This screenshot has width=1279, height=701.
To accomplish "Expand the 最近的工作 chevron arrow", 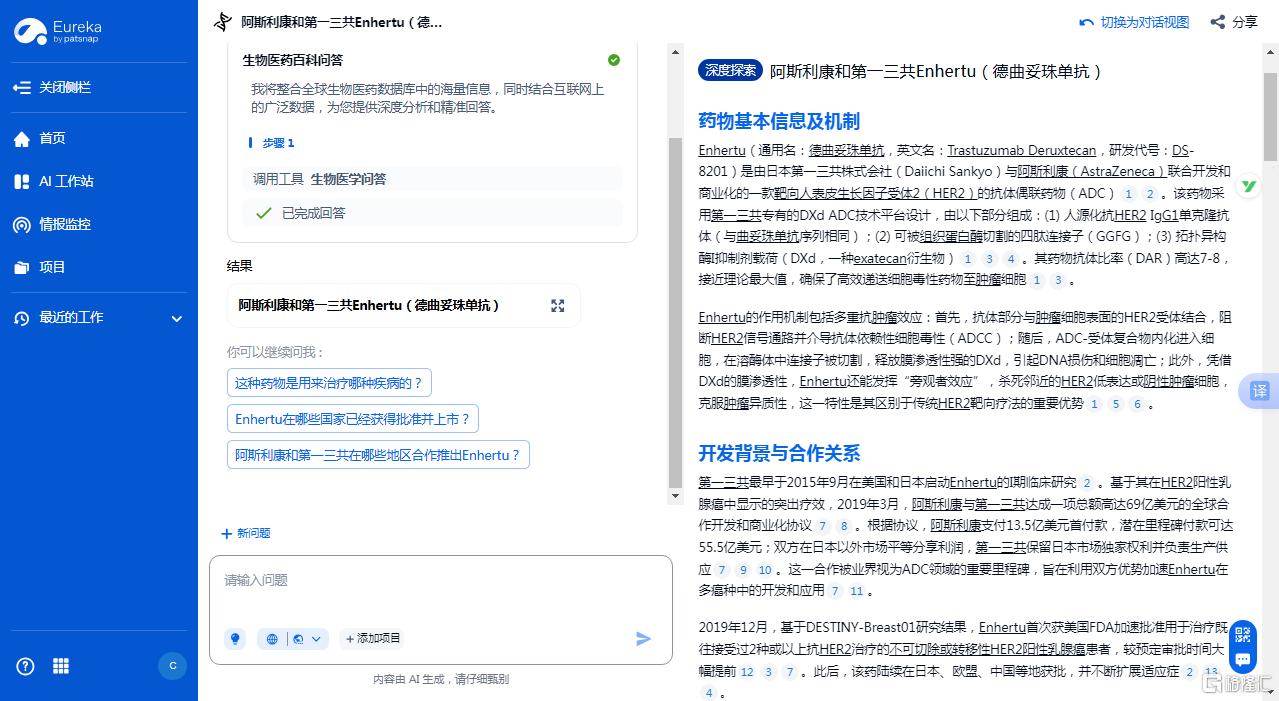I will 177,319.
